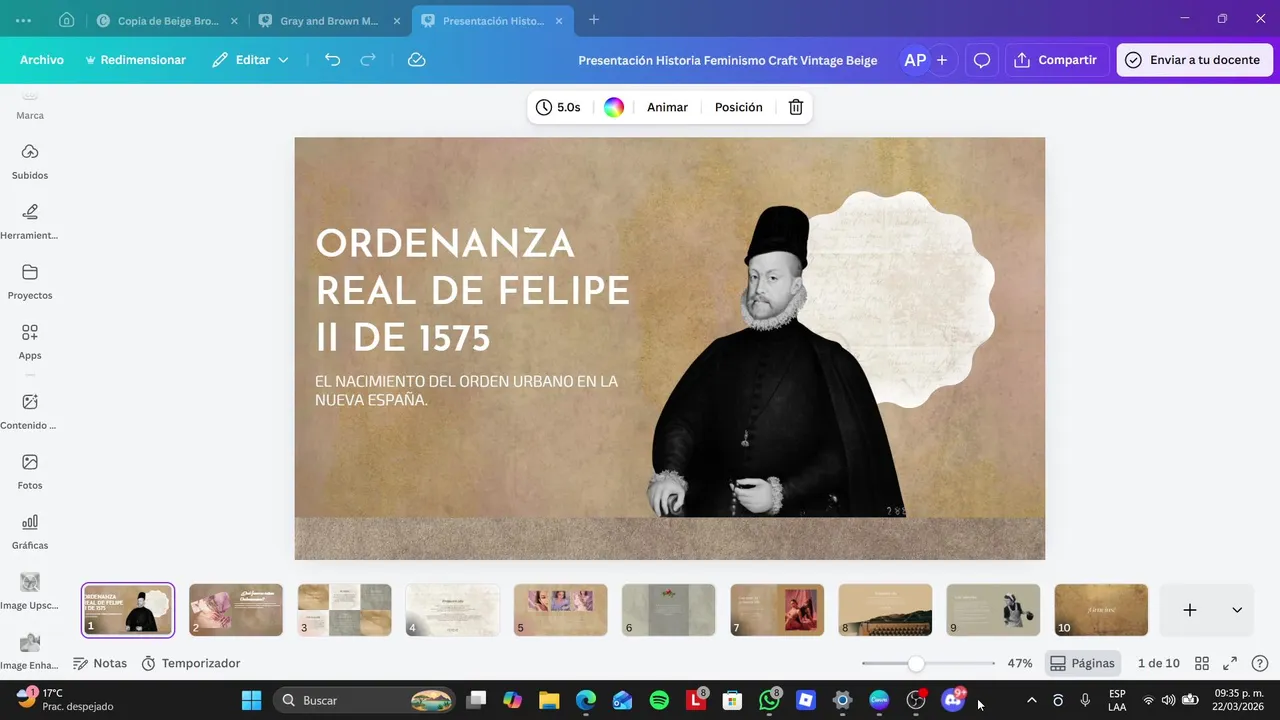Image resolution: width=1280 pixels, height=720 pixels.
Task: Toggle the Páginas thumbnail strip
Action: coord(1082,663)
